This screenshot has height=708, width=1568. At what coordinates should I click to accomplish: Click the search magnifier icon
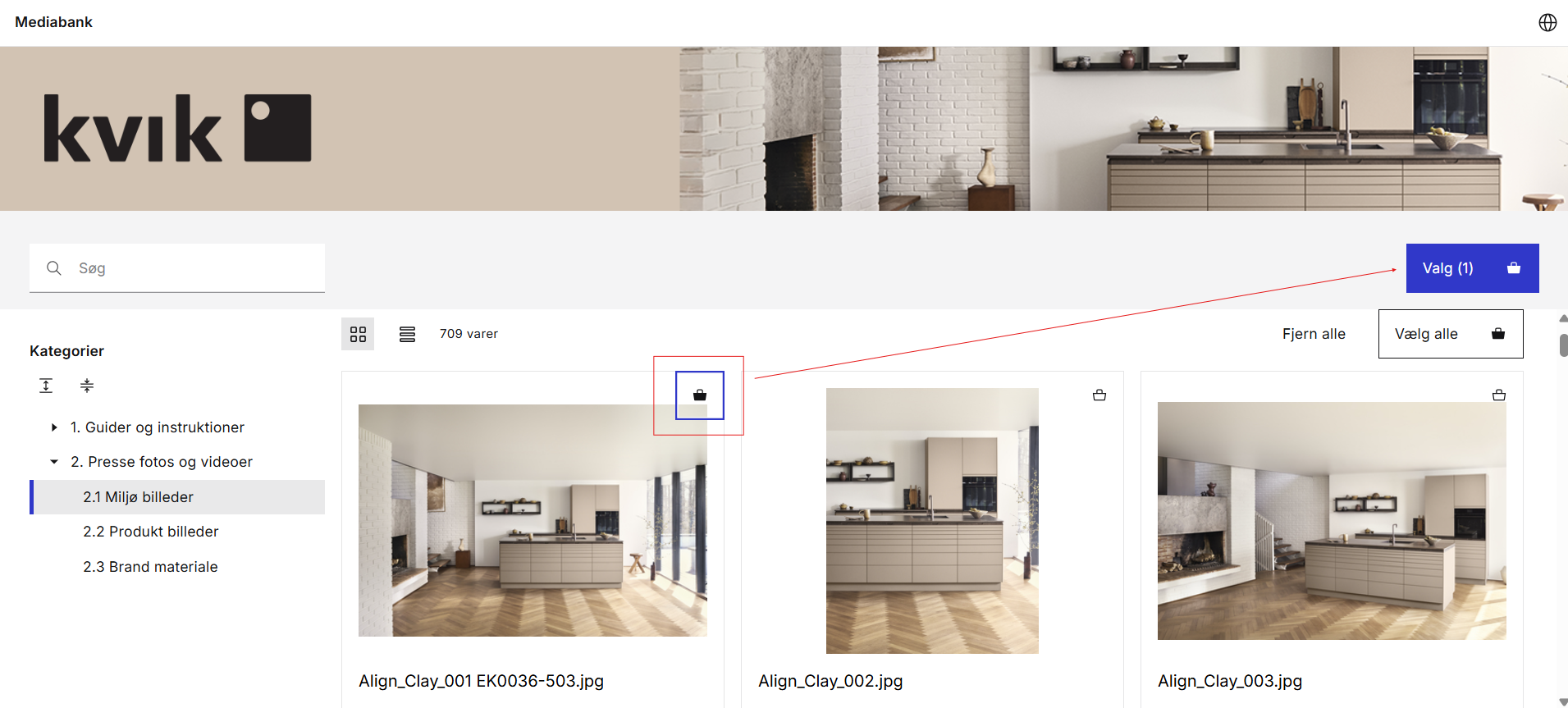[x=54, y=268]
